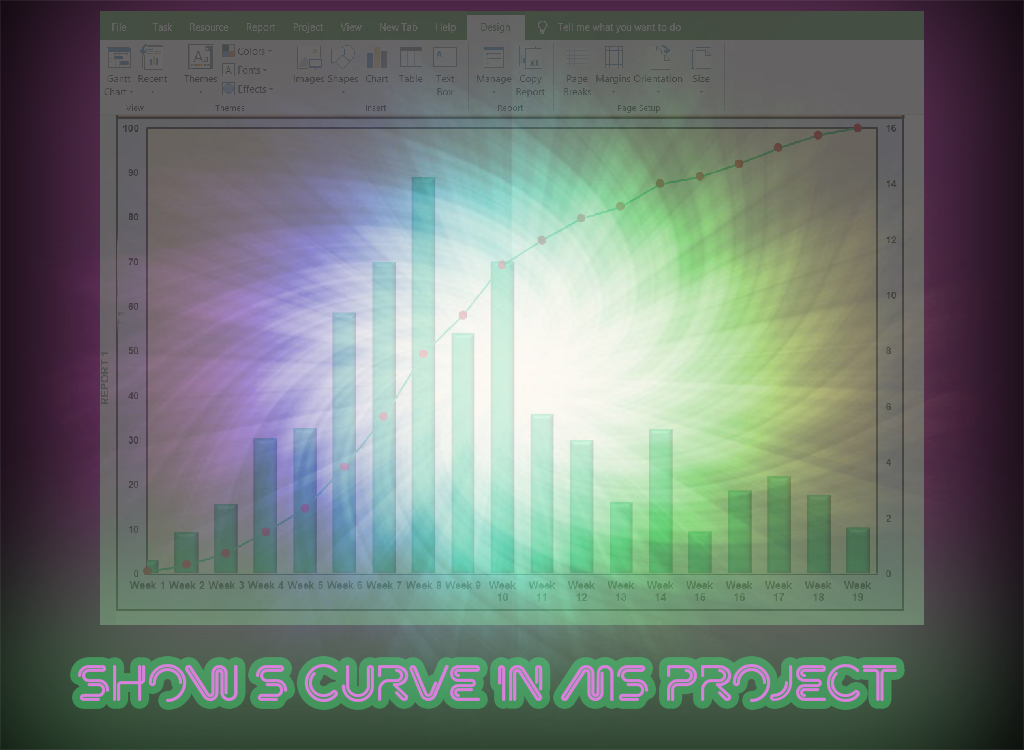Select the Week 7 bar in chart
Image resolution: width=1024 pixels, height=750 pixels.
[x=384, y=417]
